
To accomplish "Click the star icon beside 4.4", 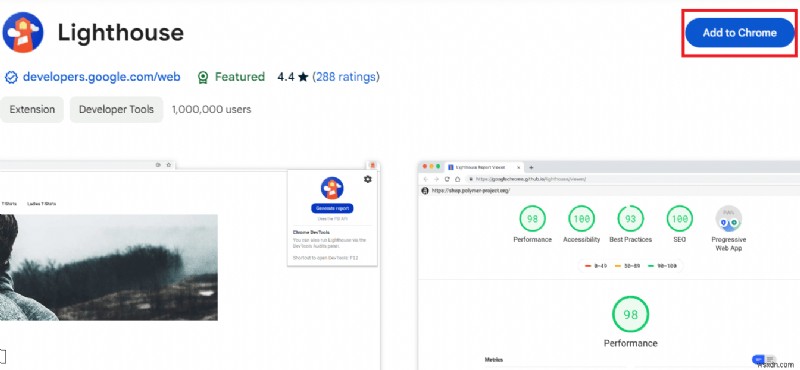I will [303, 77].
